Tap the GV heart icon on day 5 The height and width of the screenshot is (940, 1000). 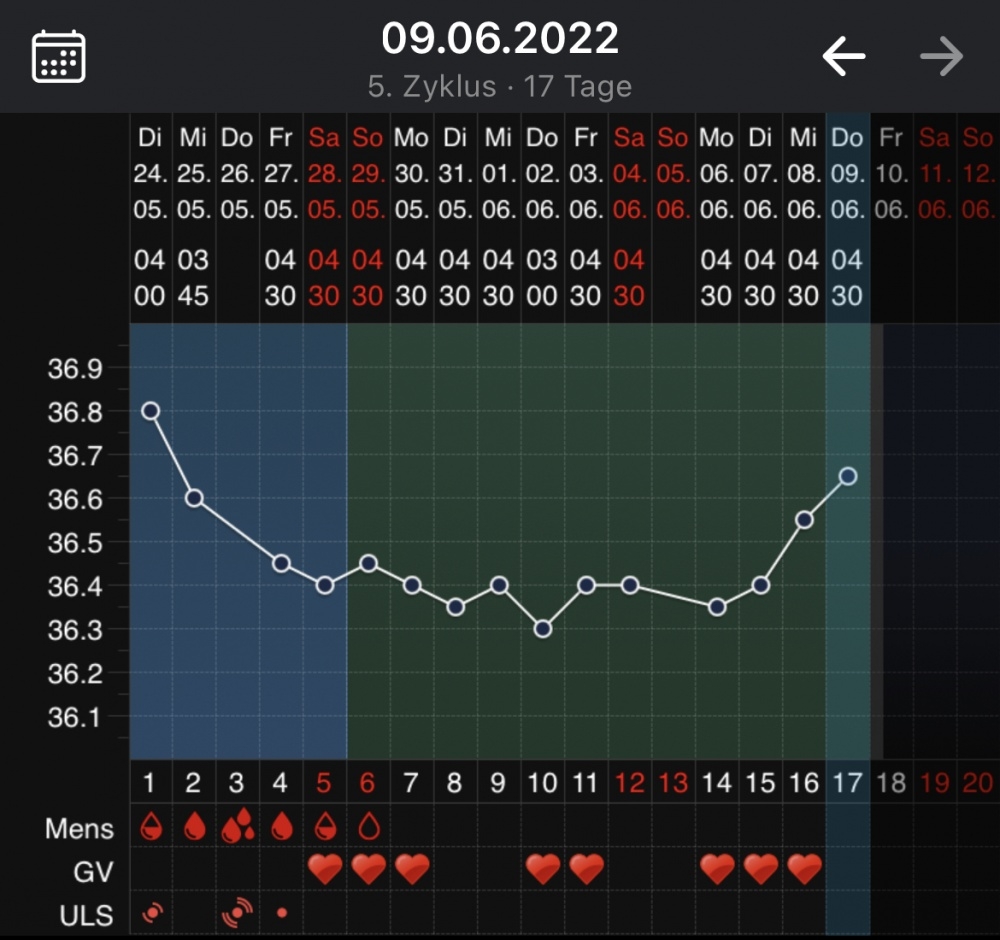coord(325,871)
